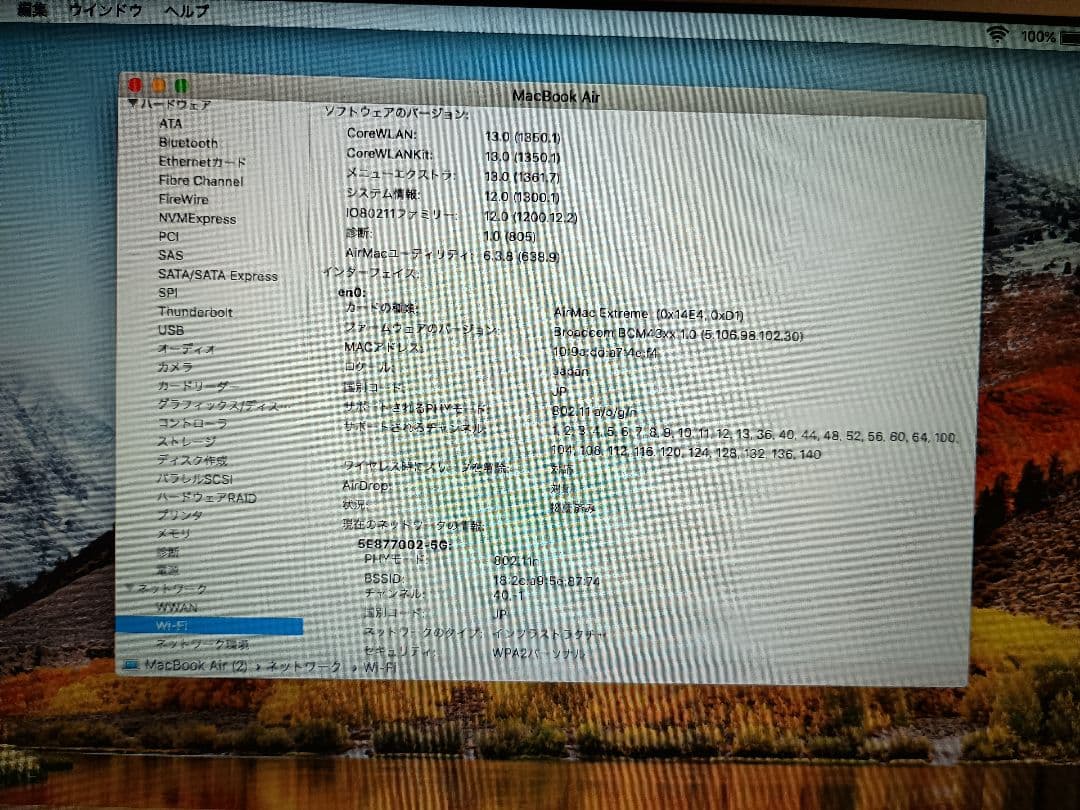
Task: Click the MacBook Air window title
Action: [556, 96]
